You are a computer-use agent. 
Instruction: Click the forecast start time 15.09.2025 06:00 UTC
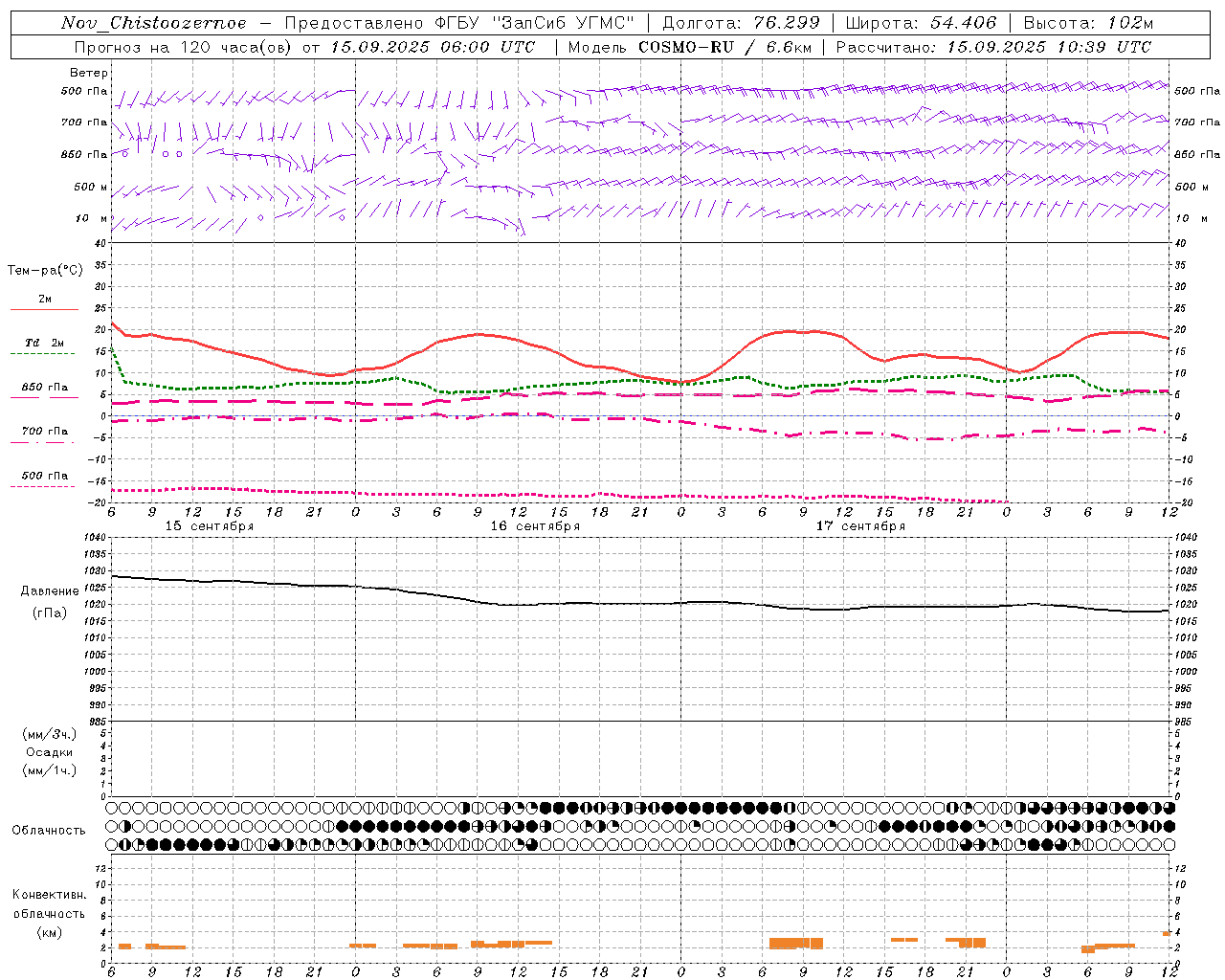click(433, 47)
